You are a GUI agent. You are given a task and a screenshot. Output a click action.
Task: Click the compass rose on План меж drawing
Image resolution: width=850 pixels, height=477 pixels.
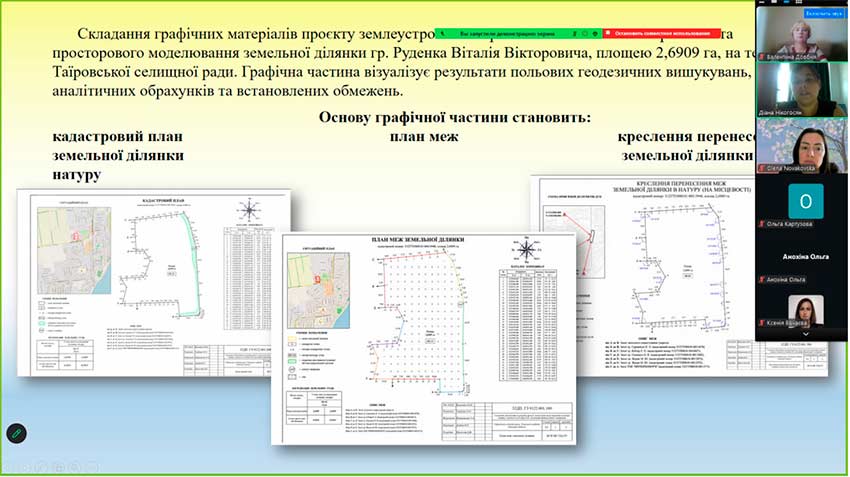tap(526, 250)
